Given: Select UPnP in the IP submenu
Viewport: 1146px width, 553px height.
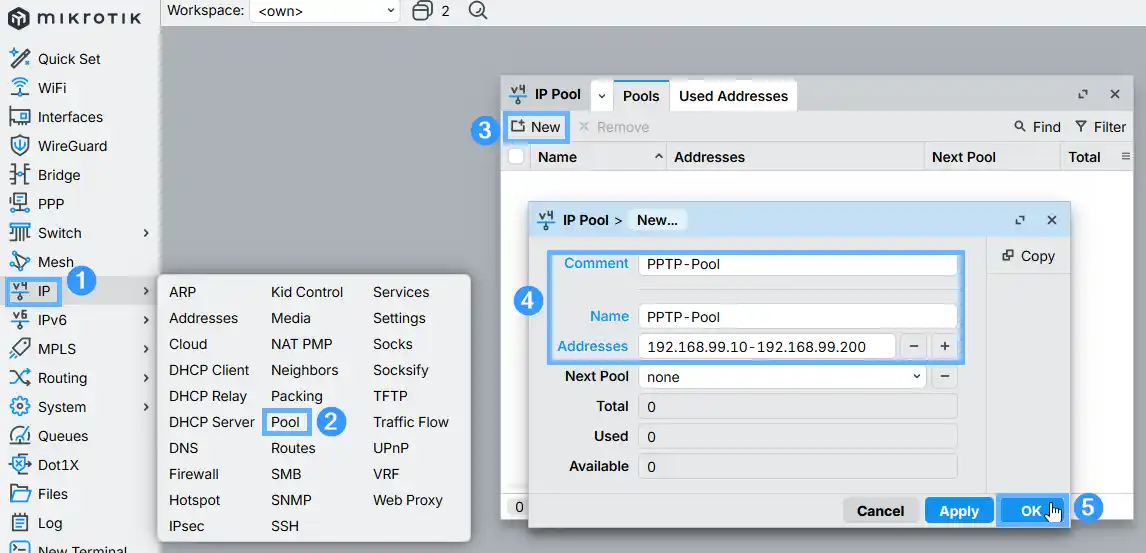Looking at the screenshot, I should 391,448.
